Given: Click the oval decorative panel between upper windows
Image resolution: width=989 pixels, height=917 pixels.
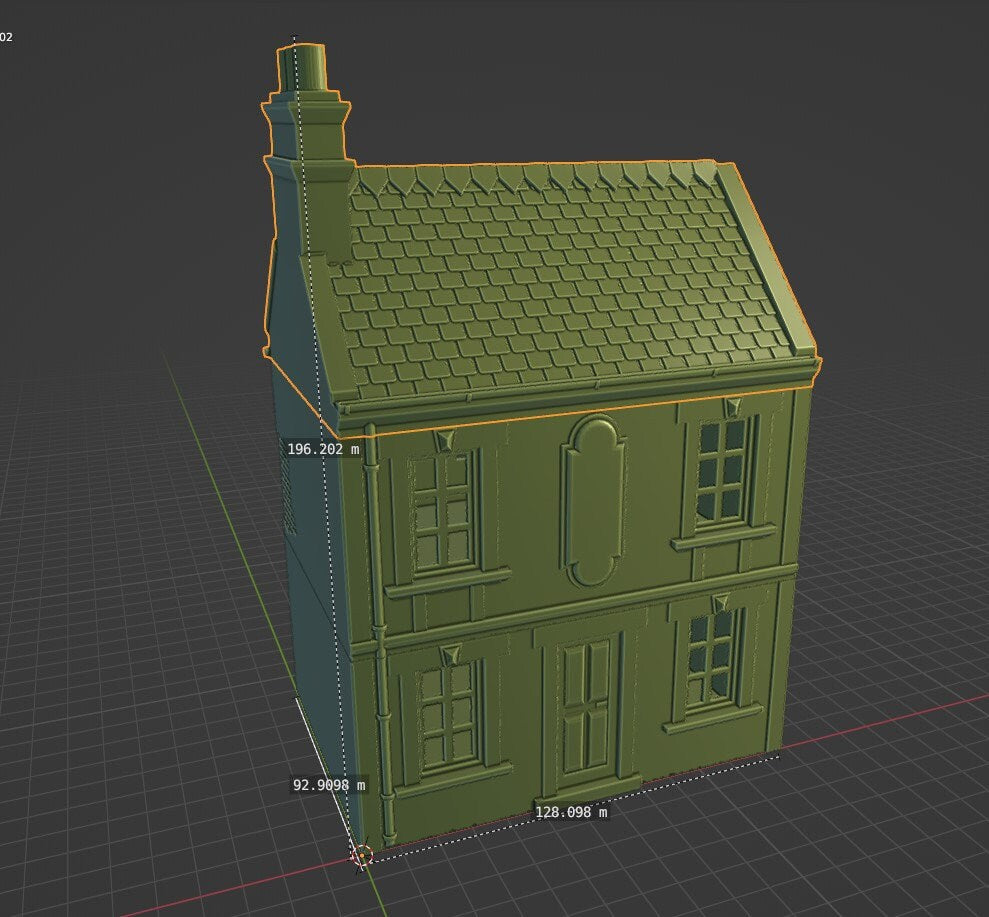Looking at the screenshot, I should click(x=592, y=499).
